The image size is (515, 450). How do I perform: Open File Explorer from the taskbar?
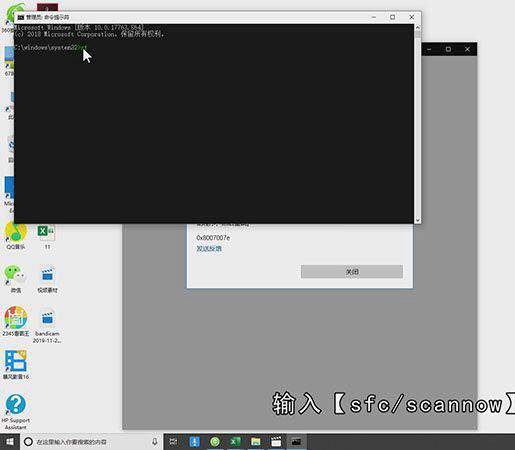256,442
